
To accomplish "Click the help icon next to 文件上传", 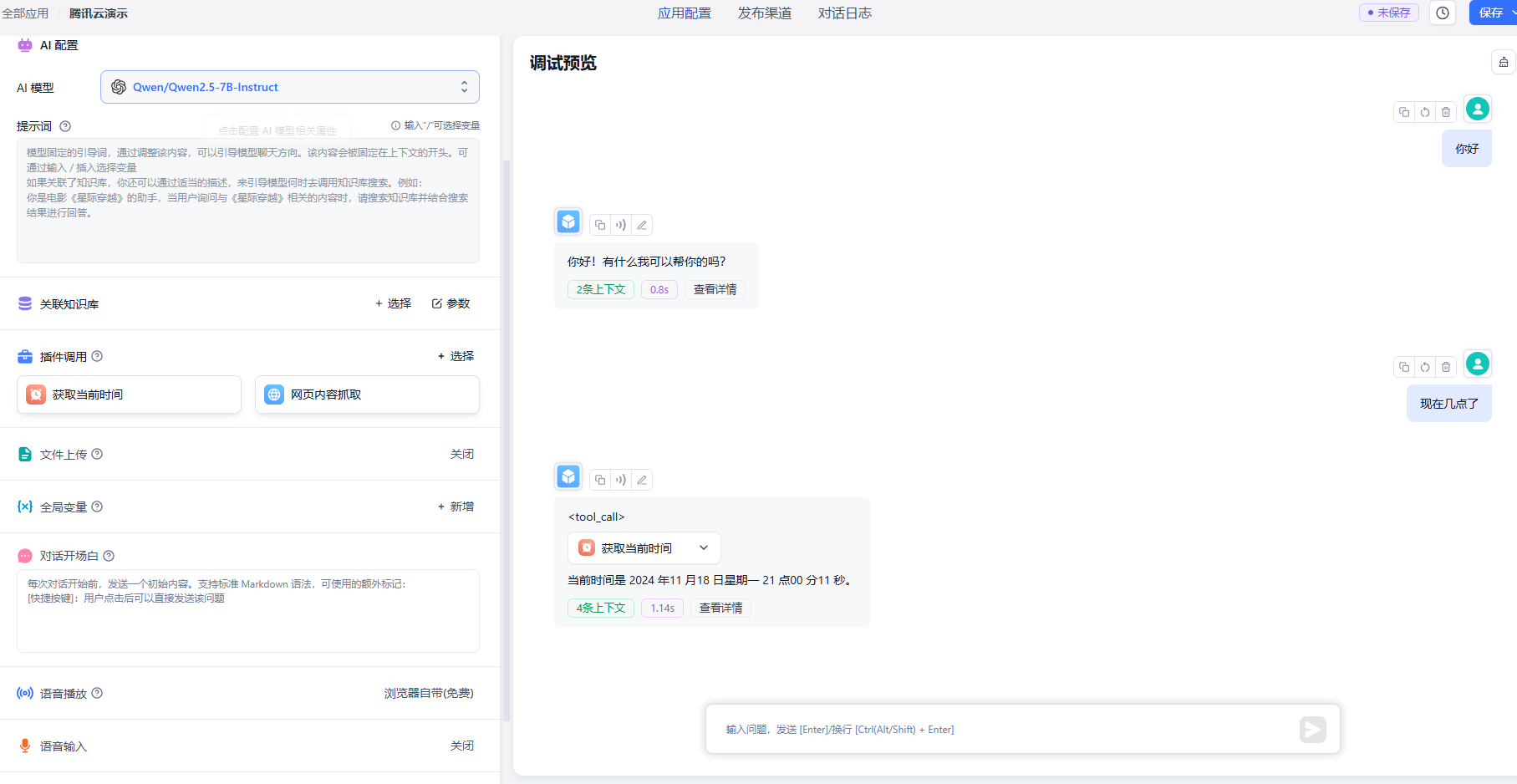I will point(97,454).
